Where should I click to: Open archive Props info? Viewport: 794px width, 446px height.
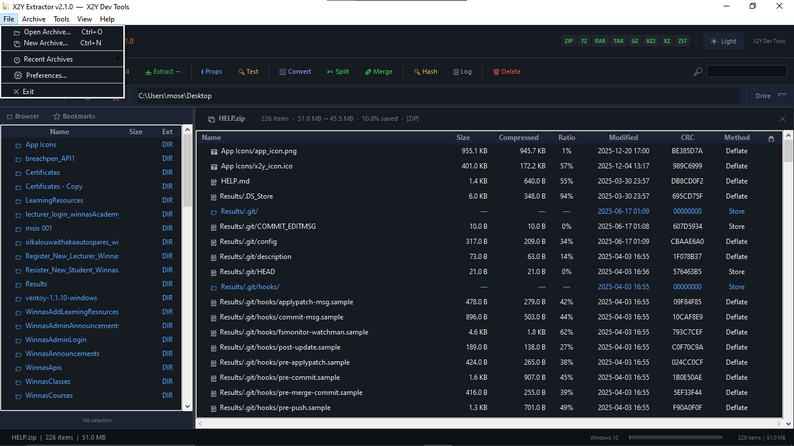pos(212,72)
